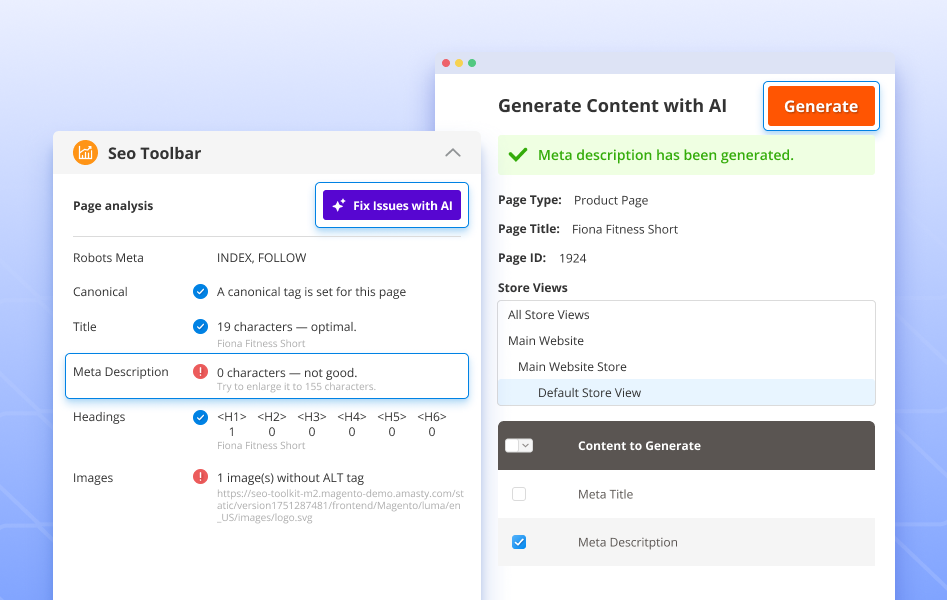Collapse the Seo Toolbar panel
Screen dimensions: 947x600
[x=453, y=152]
